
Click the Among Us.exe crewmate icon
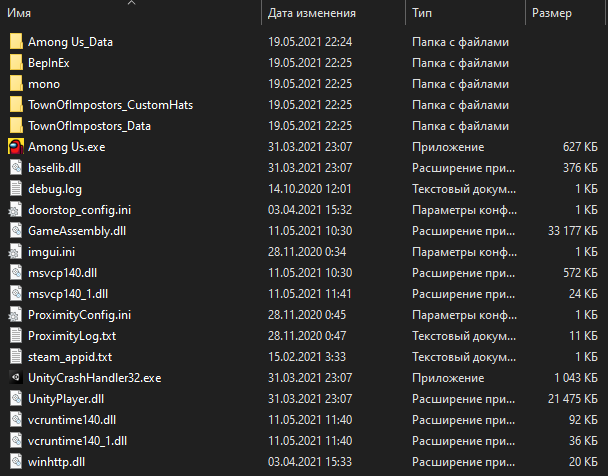tap(15, 147)
